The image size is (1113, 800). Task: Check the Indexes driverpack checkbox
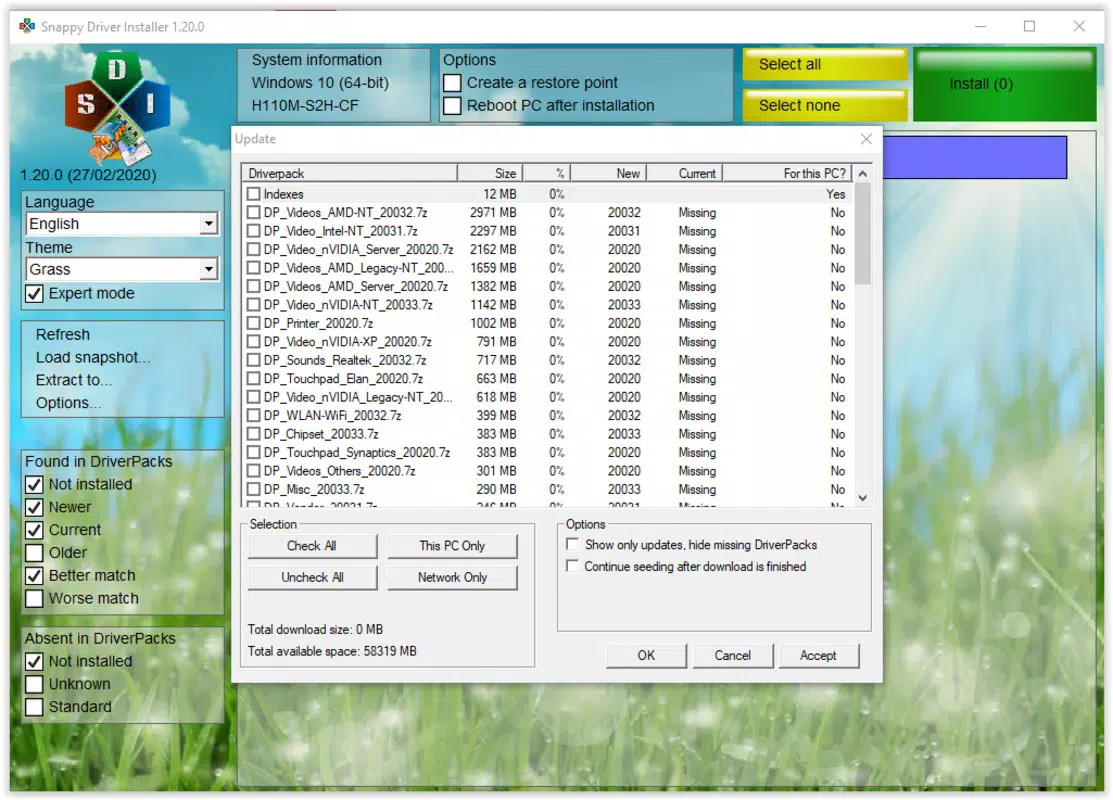(253, 194)
